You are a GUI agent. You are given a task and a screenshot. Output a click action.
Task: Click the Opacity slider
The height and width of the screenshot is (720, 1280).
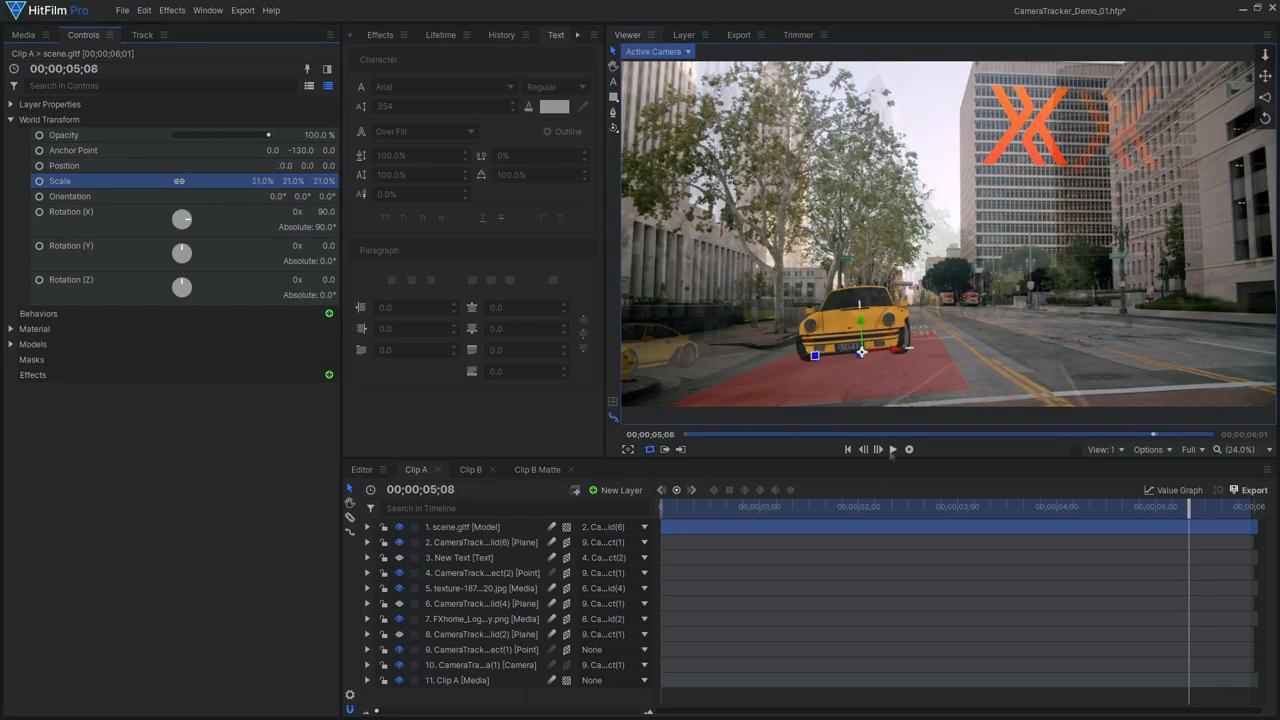(220, 135)
